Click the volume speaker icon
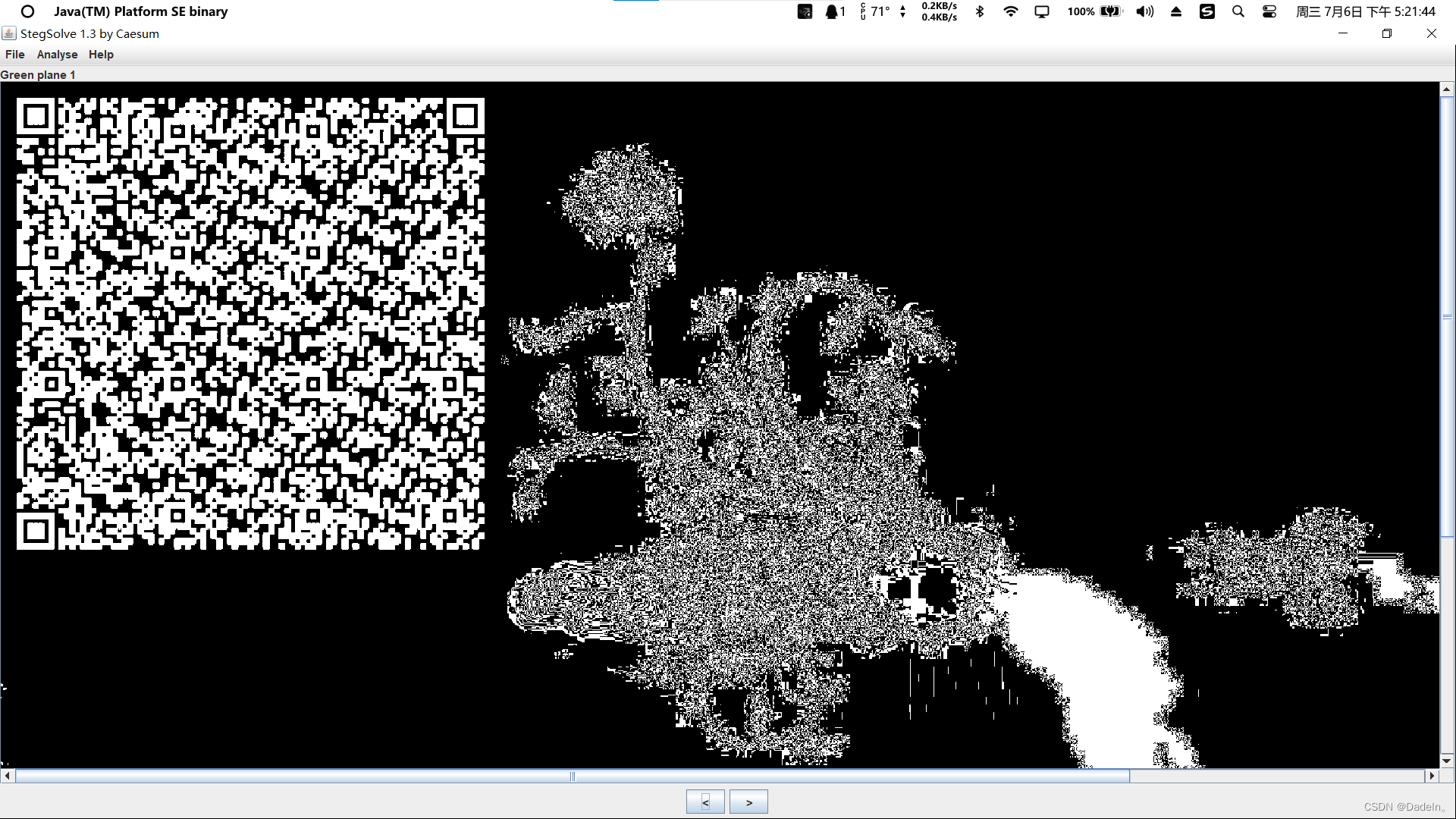The height and width of the screenshot is (819, 1456). coord(1144,11)
